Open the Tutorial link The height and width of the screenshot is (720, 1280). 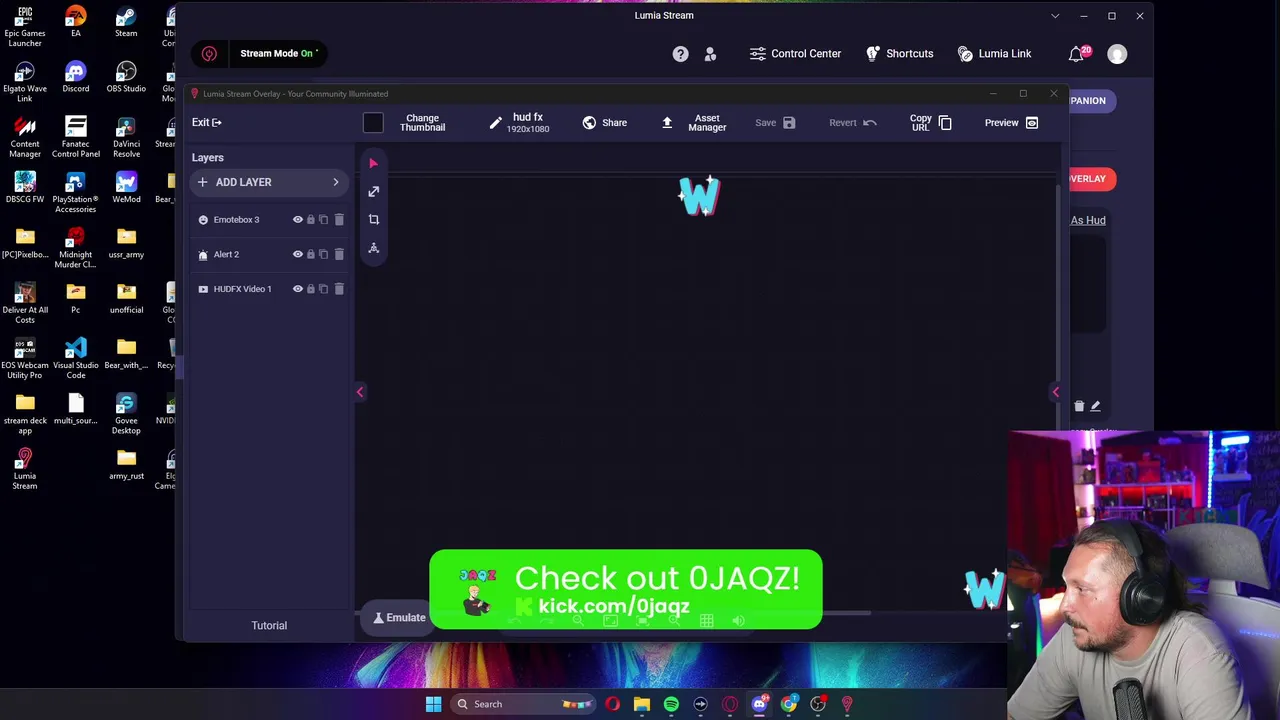269,626
